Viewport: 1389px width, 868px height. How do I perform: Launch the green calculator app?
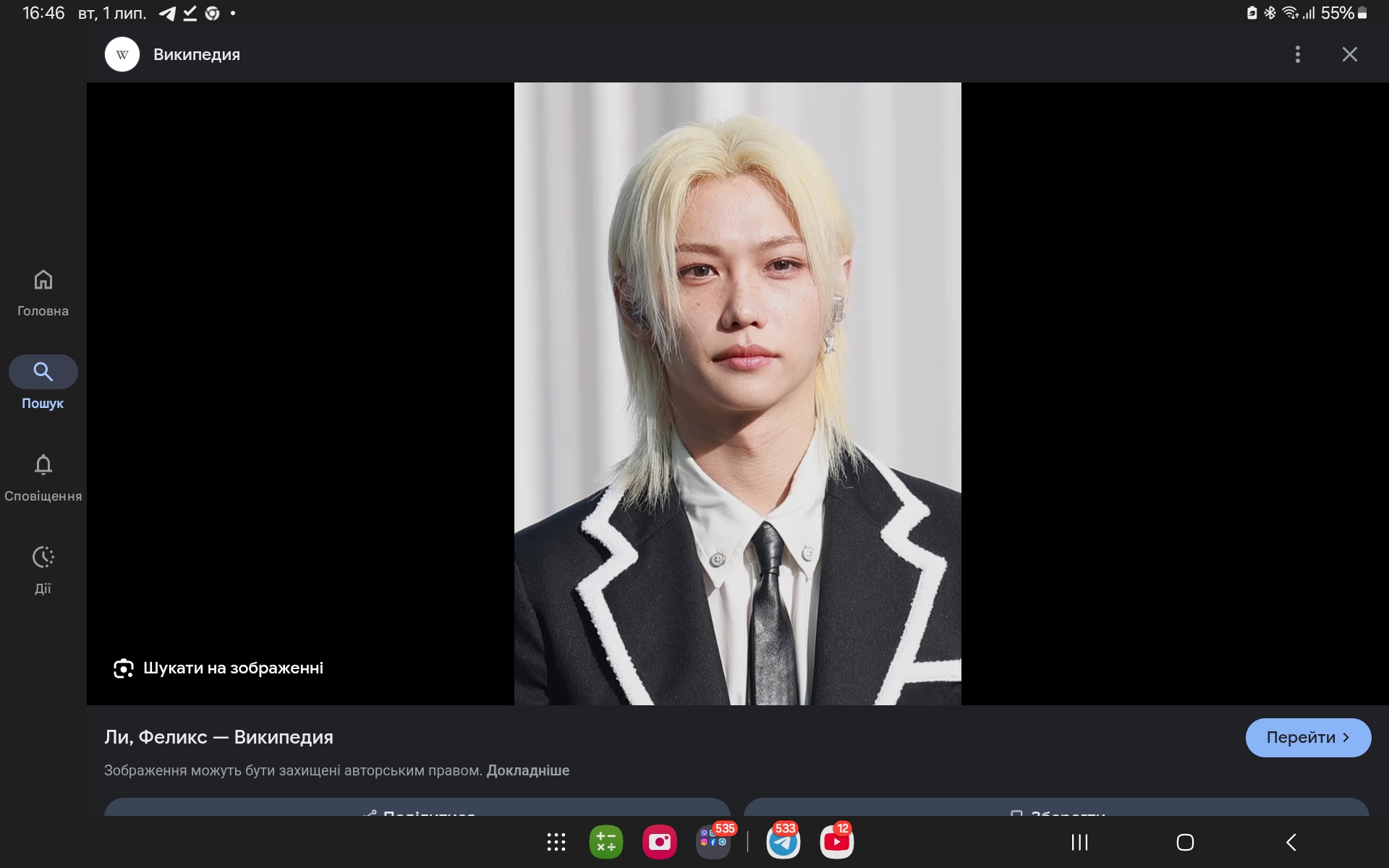(606, 842)
